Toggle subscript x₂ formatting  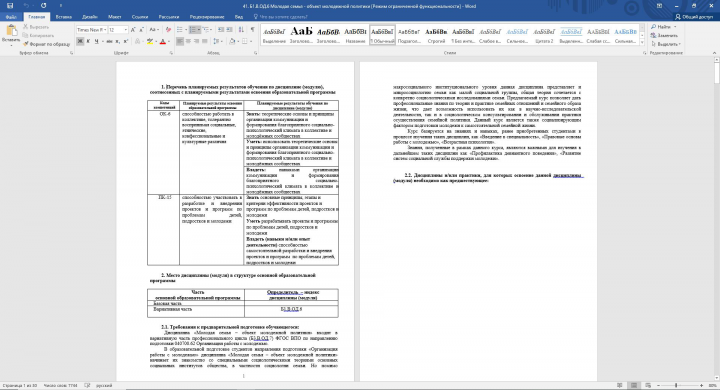pyautogui.click(x=118, y=41)
